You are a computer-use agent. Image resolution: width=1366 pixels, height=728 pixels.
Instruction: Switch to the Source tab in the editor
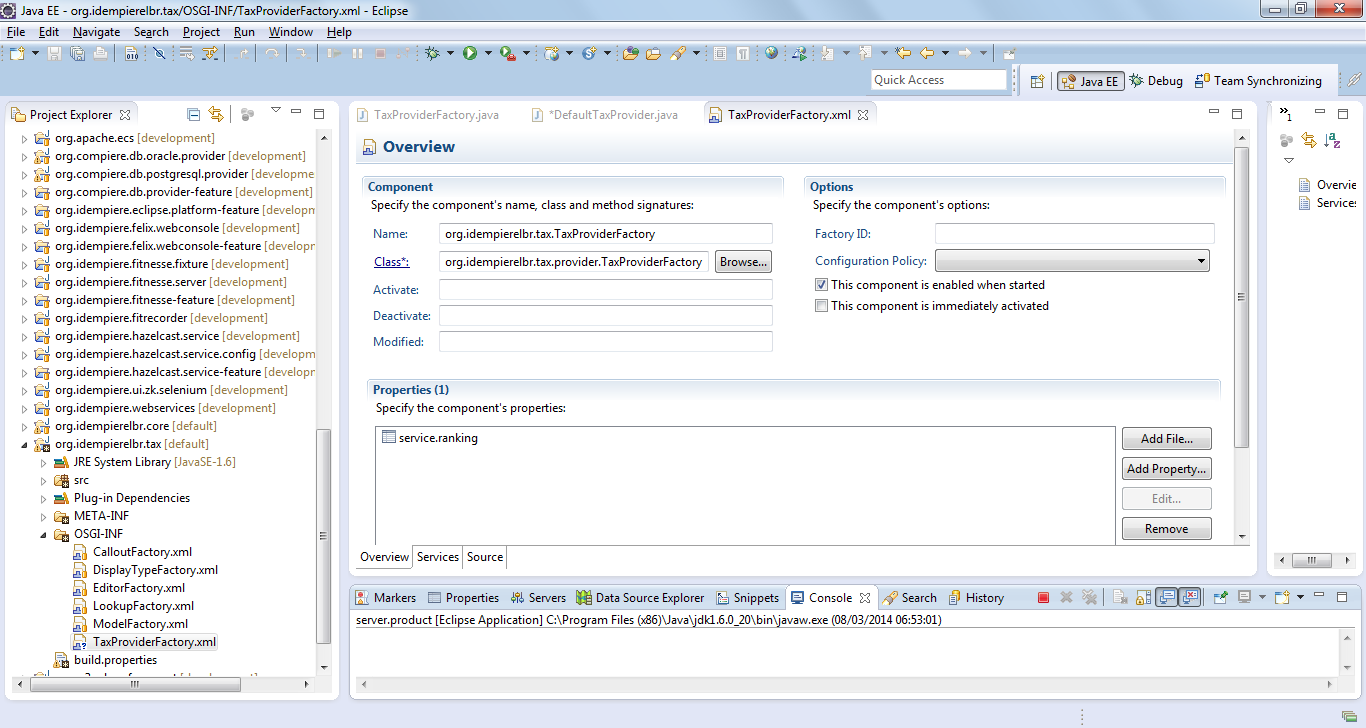click(485, 557)
